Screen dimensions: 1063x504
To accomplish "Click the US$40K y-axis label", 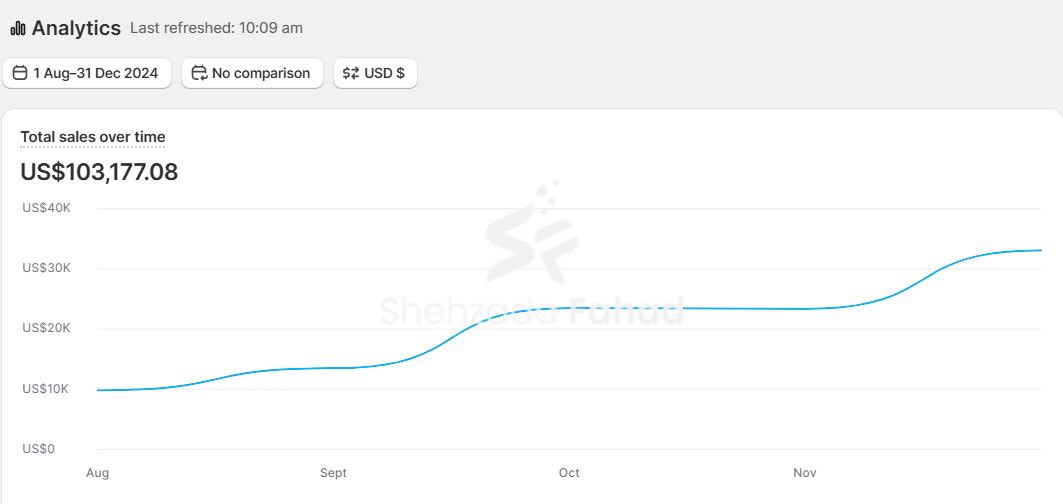I will click(46, 208).
